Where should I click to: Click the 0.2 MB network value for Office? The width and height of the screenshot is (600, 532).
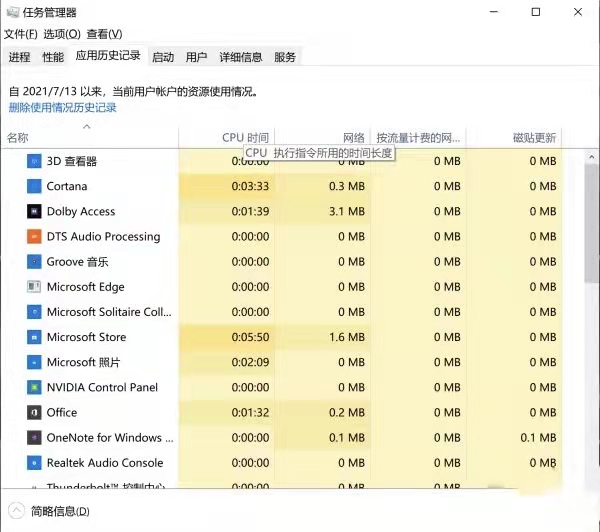click(x=347, y=413)
